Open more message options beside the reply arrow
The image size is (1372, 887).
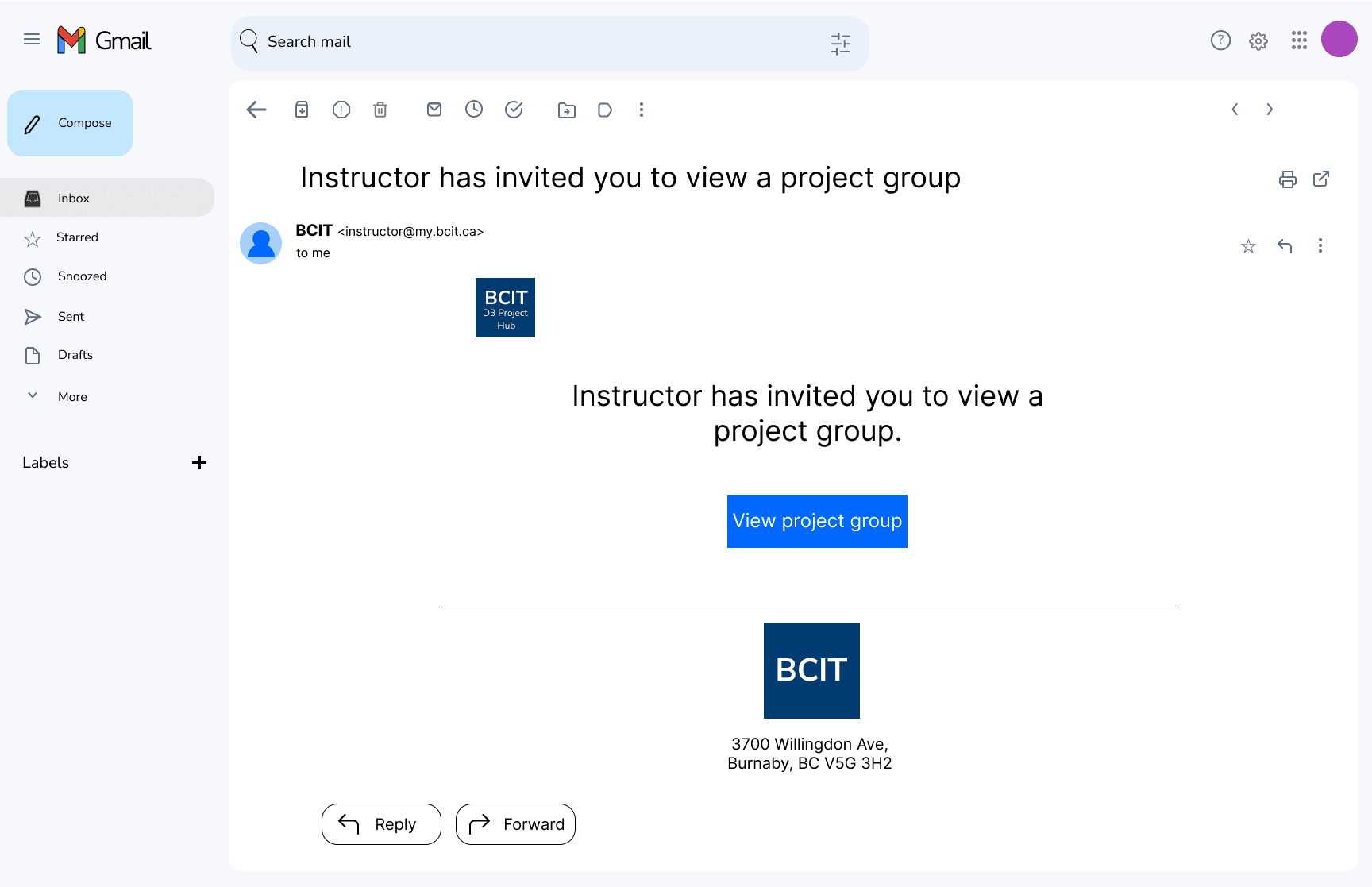(1320, 246)
